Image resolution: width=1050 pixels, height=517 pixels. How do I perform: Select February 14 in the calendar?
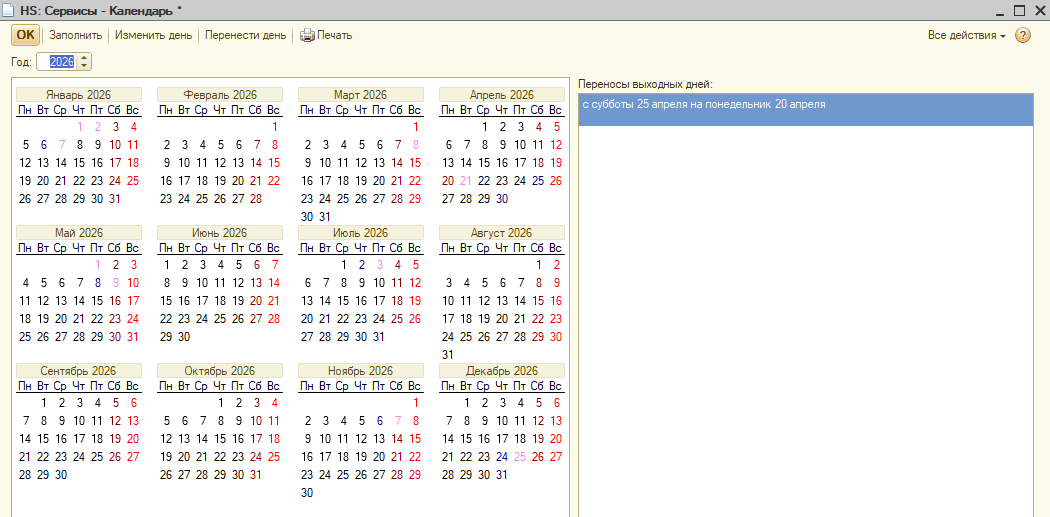tap(256, 163)
